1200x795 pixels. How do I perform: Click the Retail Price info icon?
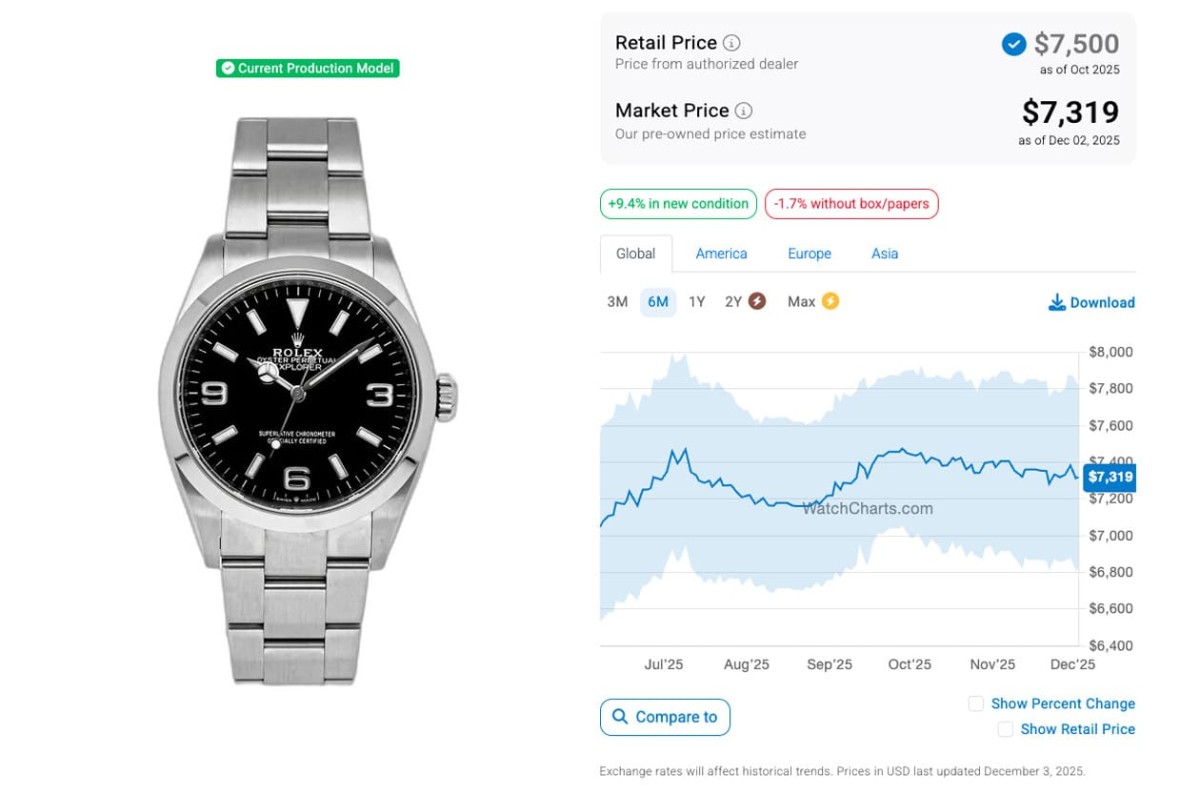(x=732, y=43)
